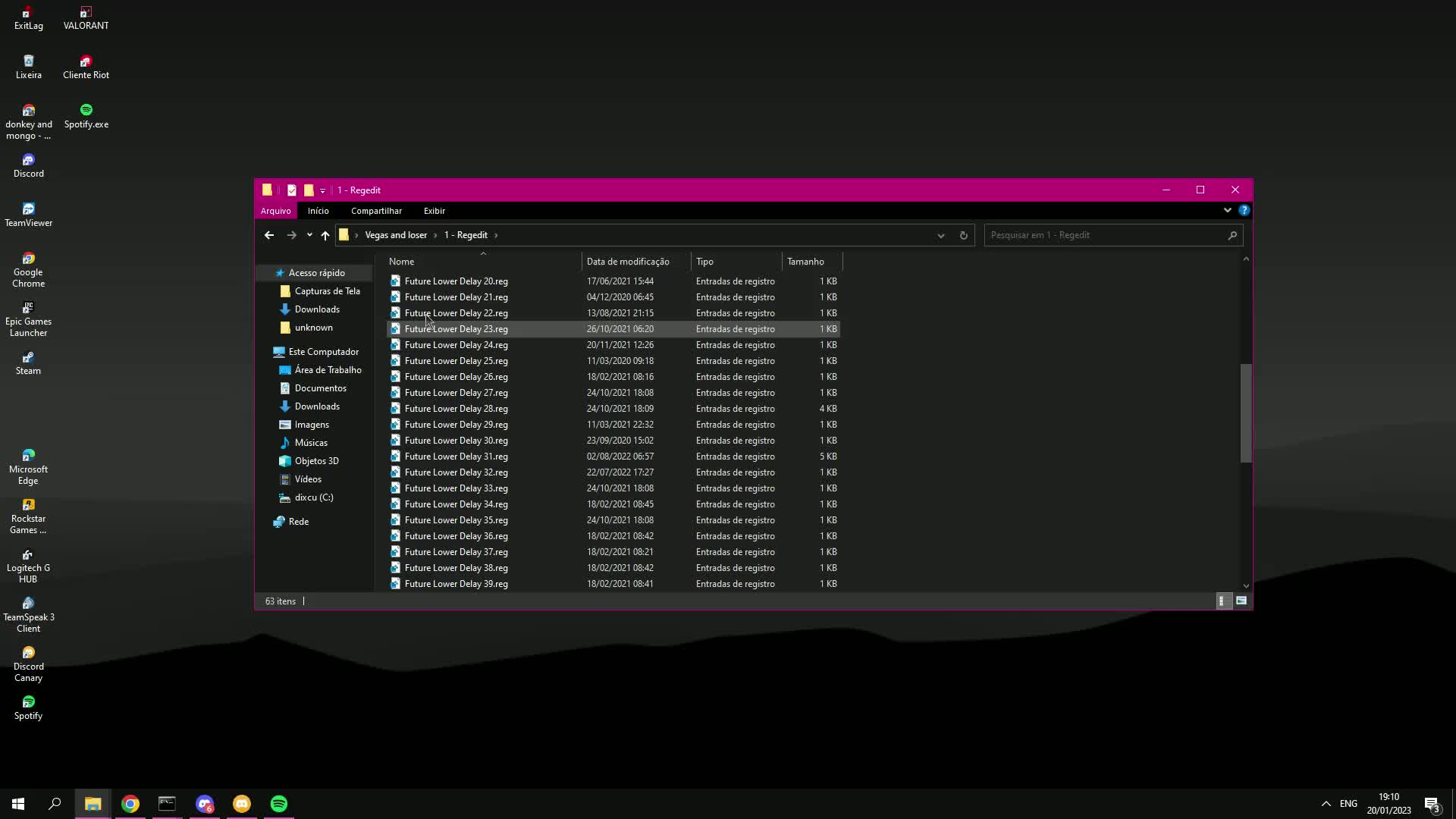Screen dimensions: 1456x819
Task: Click the search magnifier in search box
Action: (1232, 235)
